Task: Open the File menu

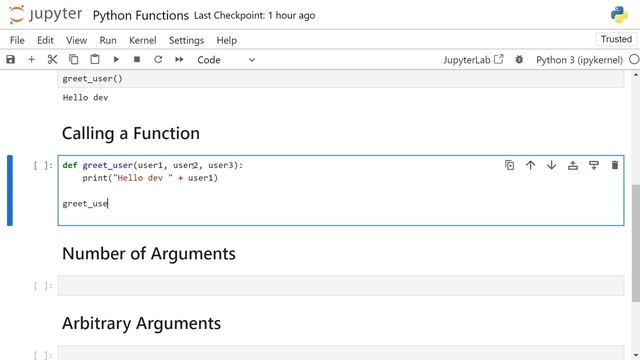Action: click(x=17, y=40)
